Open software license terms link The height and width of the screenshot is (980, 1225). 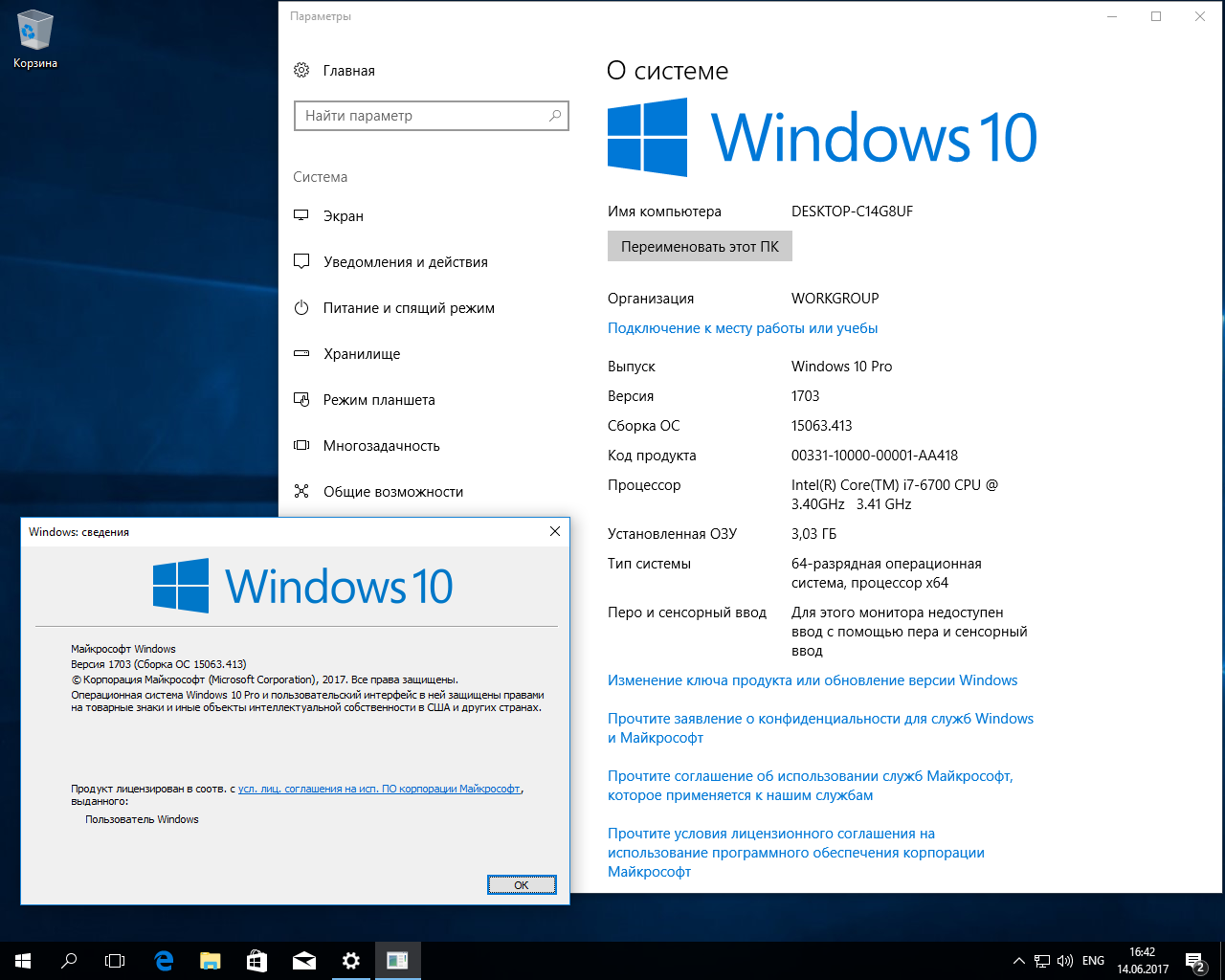coord(796,853)
